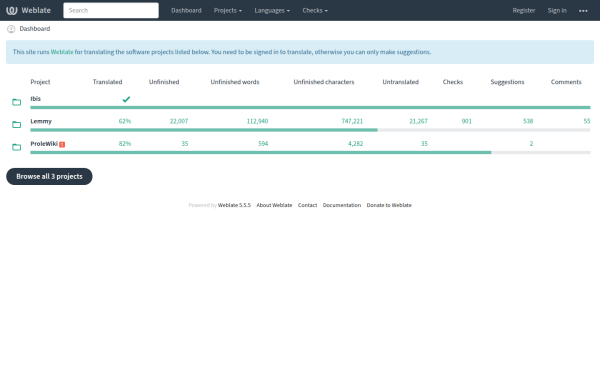600x375 pixels.
Task: Click the Lemmy translation progress bar
Action: point(310,130)
